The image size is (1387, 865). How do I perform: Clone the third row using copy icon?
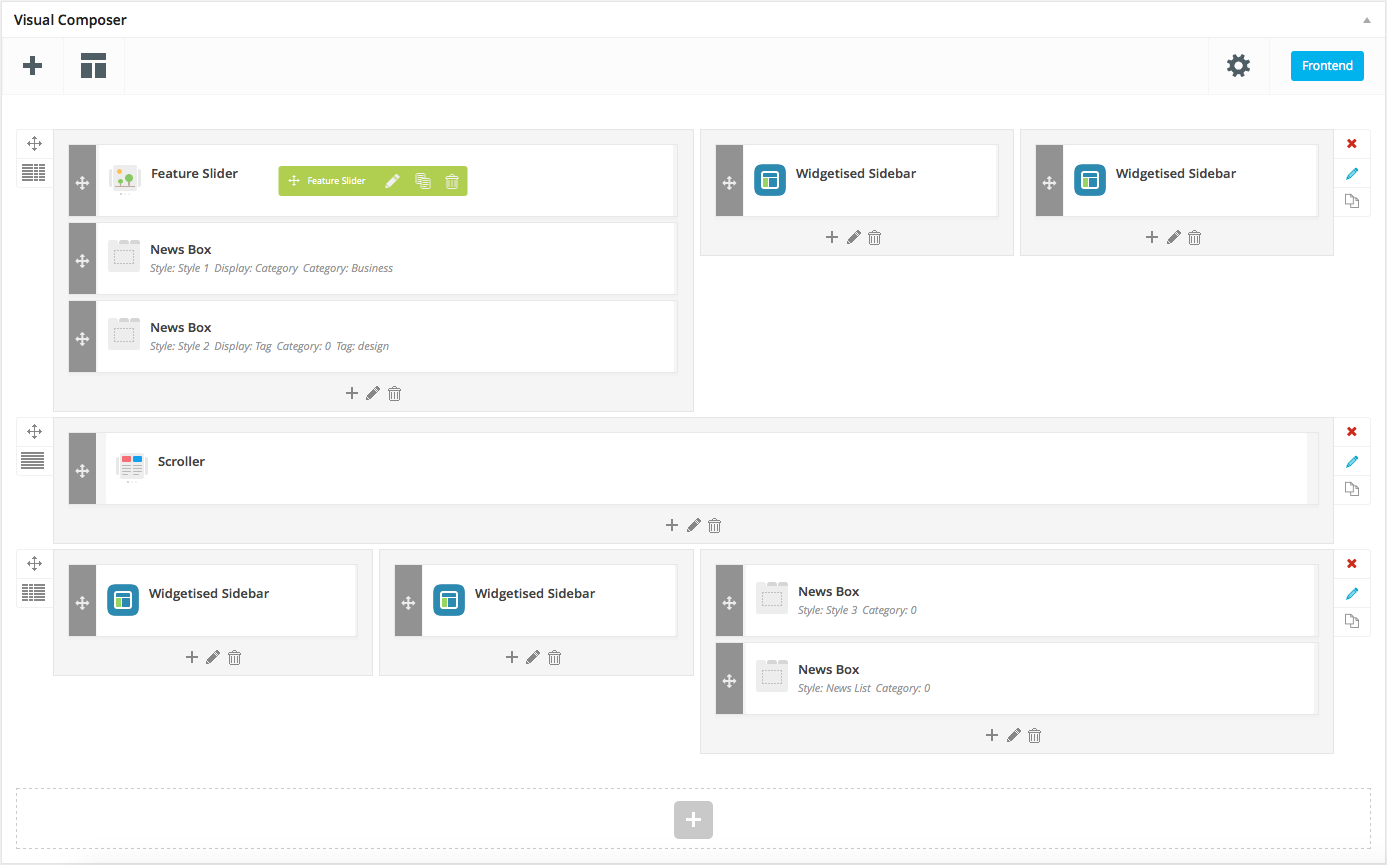1352,621
